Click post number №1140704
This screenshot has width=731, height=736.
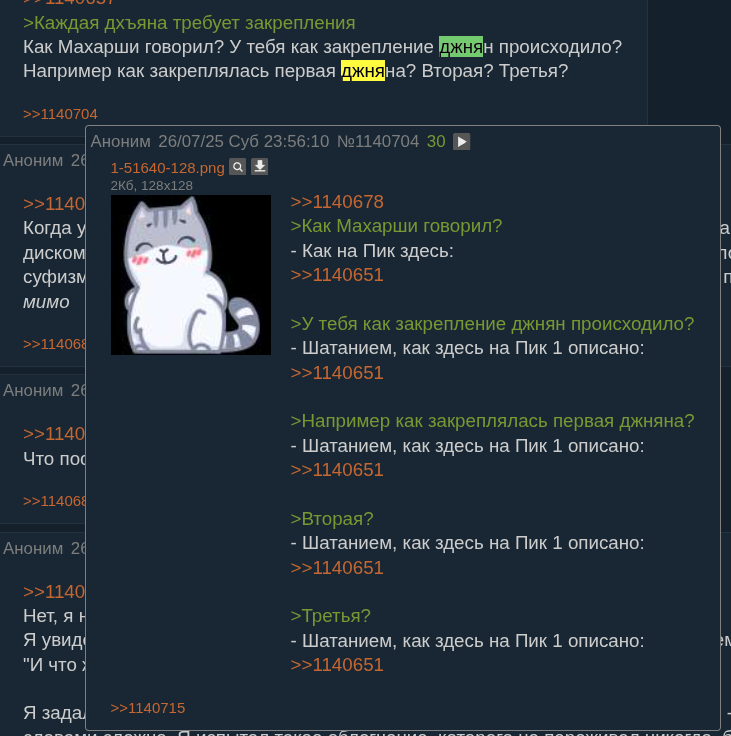(378, 141)
